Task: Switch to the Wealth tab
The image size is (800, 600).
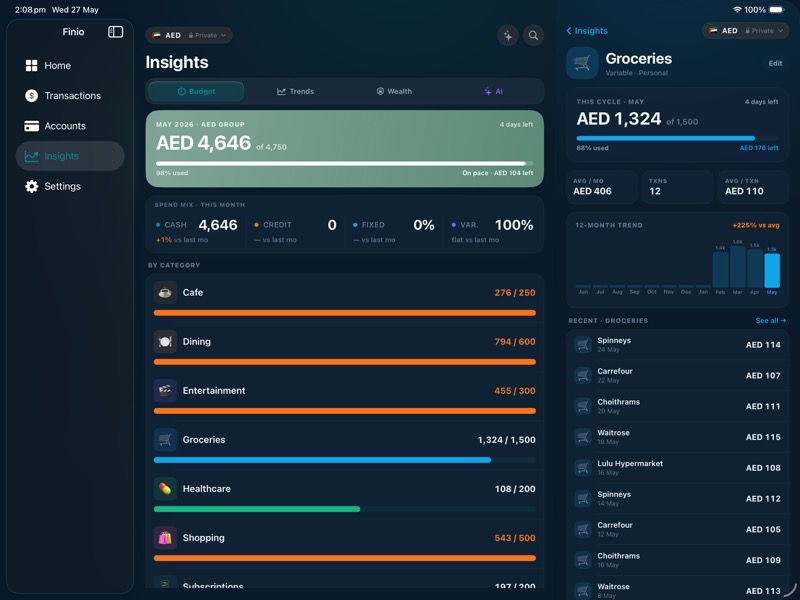Action: point(394,91)
